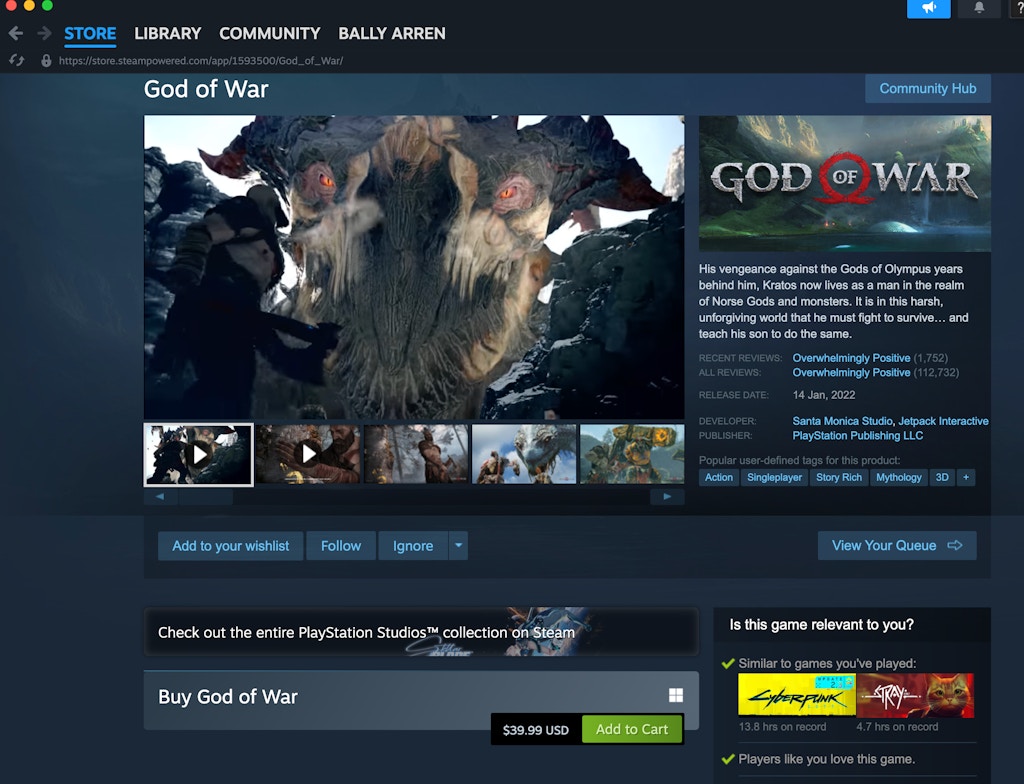Select the Action tag
1024x784 pixels.
[x=718, y=478]
